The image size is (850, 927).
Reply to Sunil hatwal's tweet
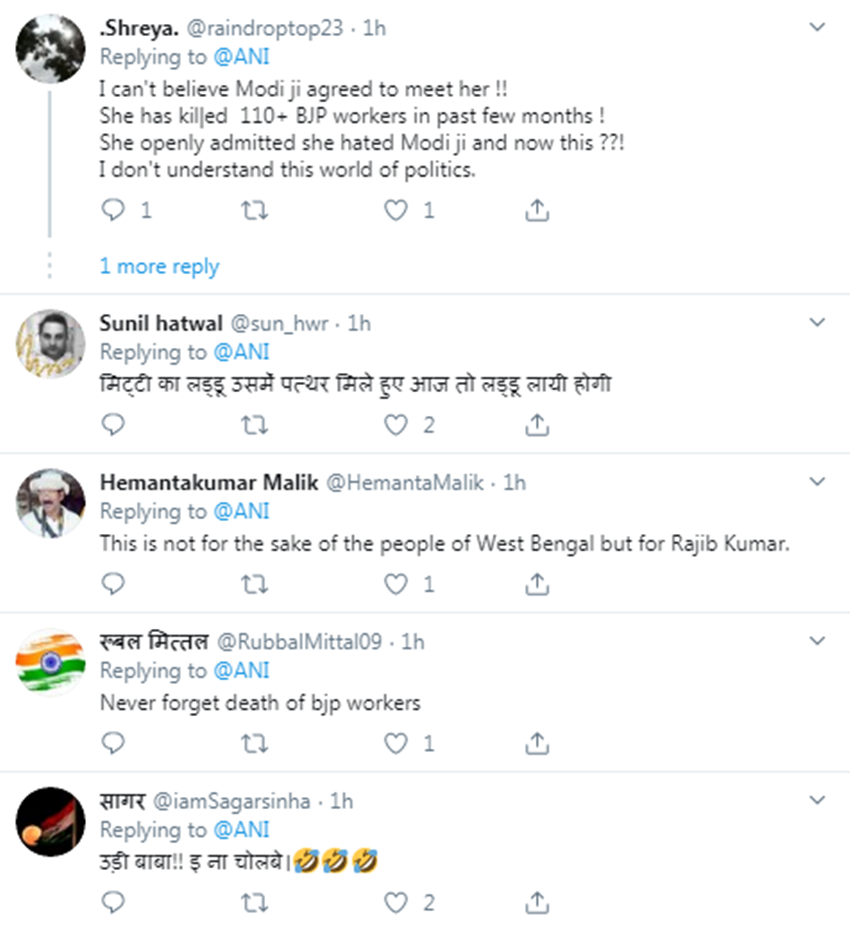114,425
